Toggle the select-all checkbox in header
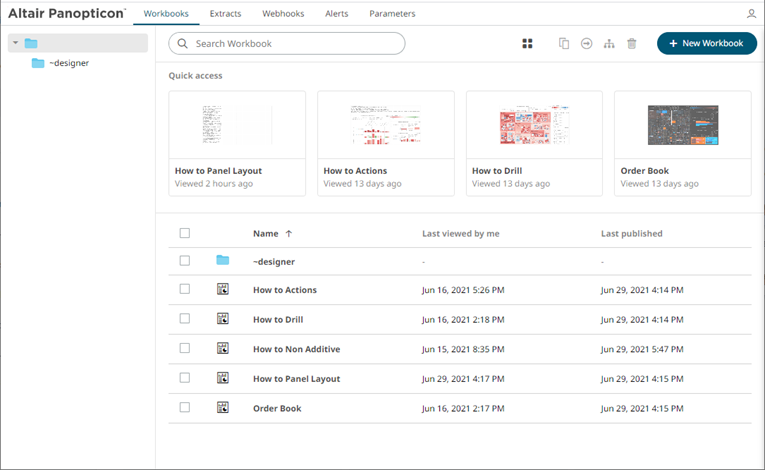The image size is (765, 470). [184, 233]
